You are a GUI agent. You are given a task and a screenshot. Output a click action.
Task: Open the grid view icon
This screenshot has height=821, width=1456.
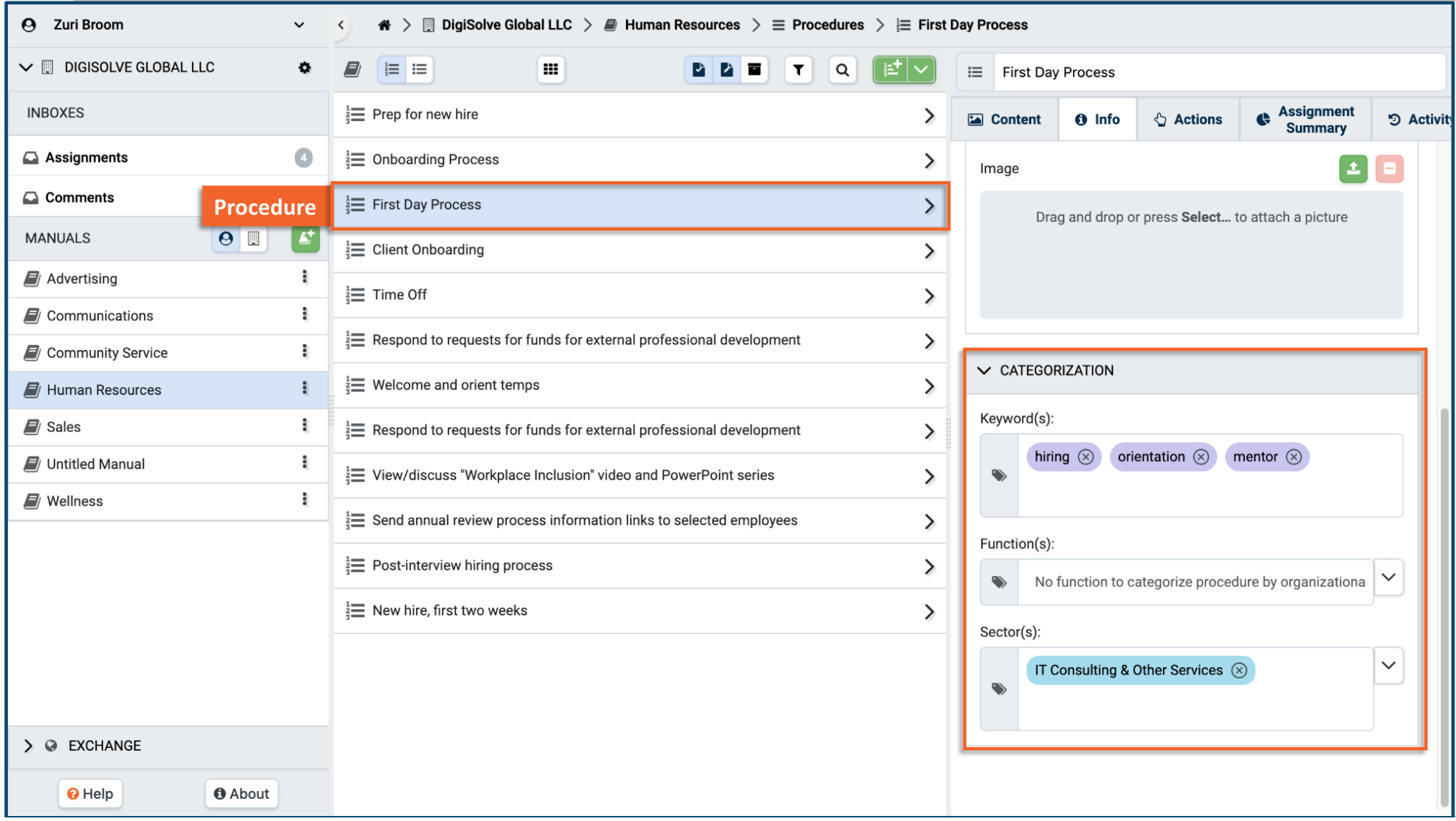coord(550,69)
